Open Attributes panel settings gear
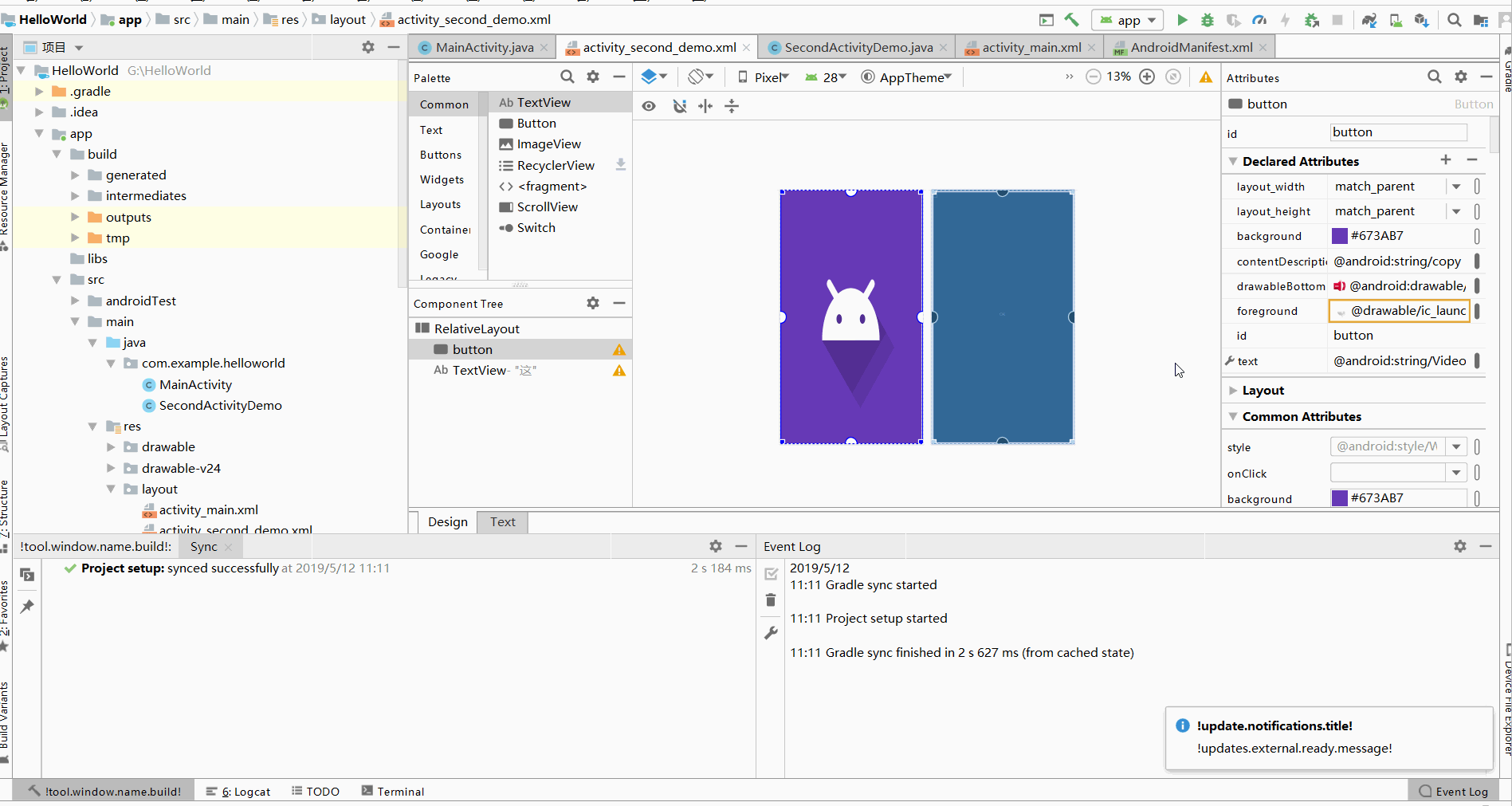Image resolution: width=1512 pixels, height=806 pixels. point(1461,77)
